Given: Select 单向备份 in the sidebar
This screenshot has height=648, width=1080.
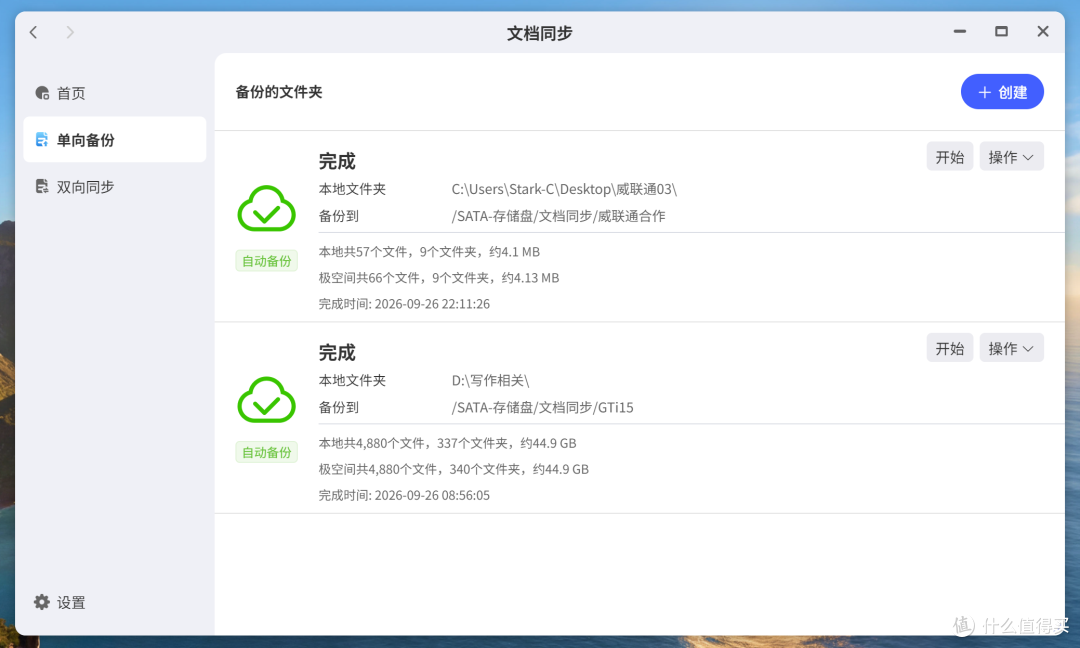Looking at the screenshot, I should (x=114, y=140).
